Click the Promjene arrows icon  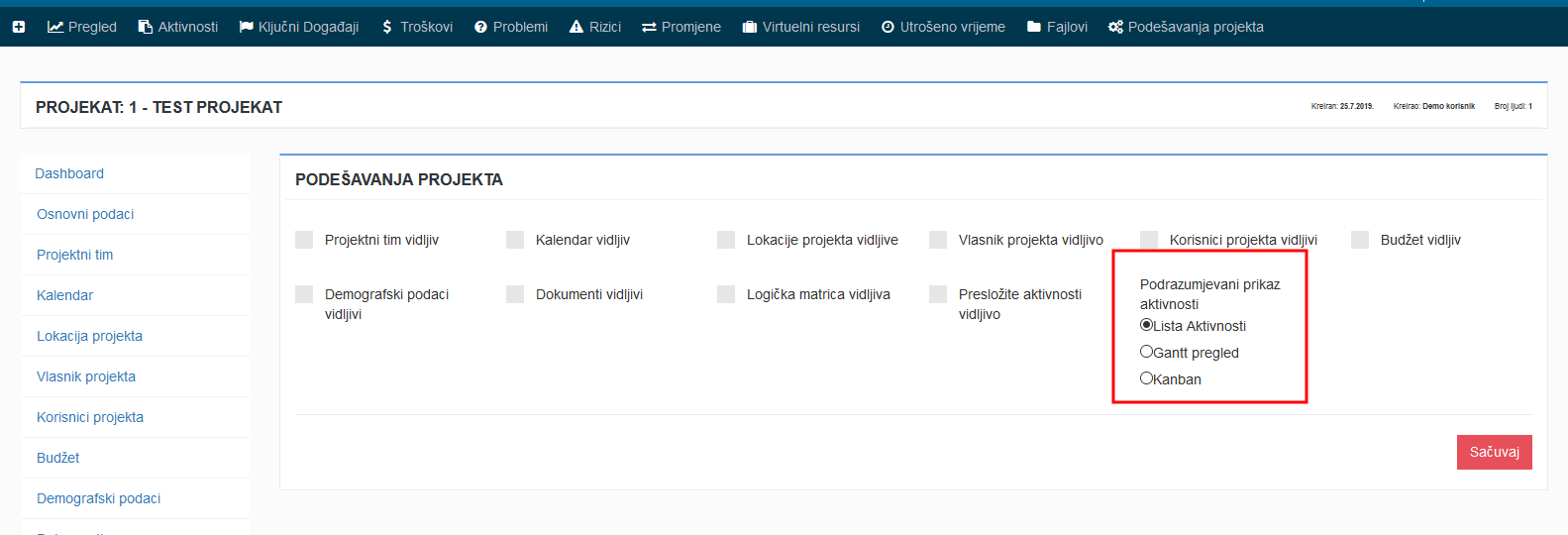click(x=649, y=27)
